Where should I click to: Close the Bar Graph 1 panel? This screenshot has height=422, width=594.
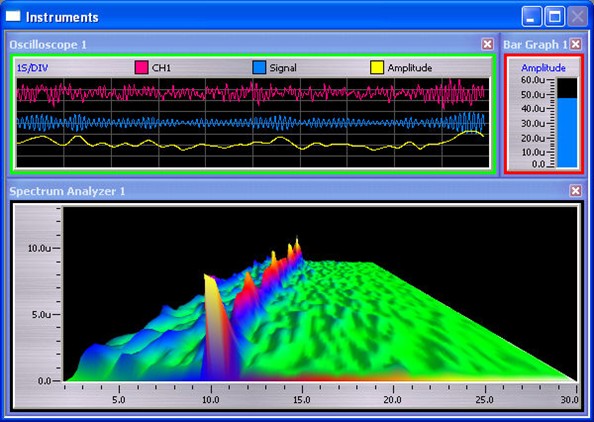tap(575, 44)
